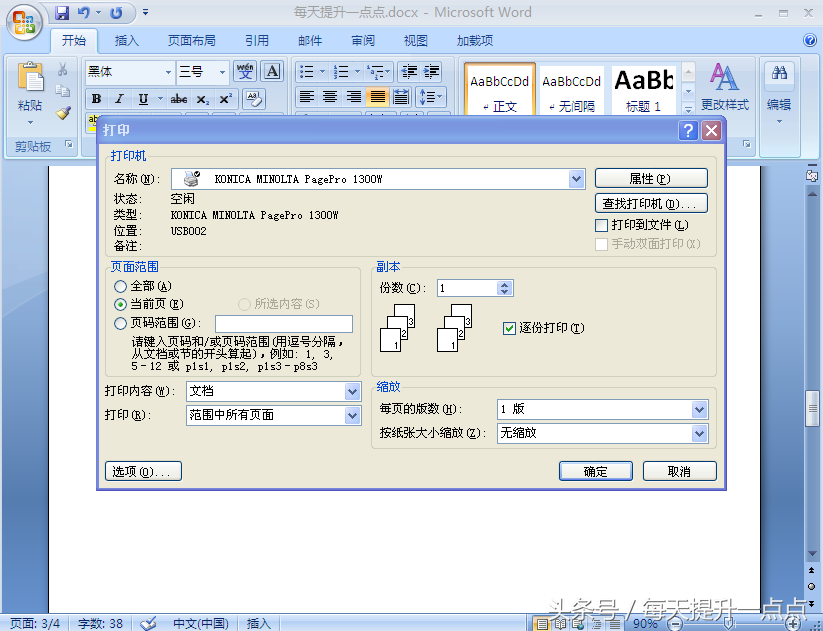Click the bullet list icon

click(x=306, y=71)
